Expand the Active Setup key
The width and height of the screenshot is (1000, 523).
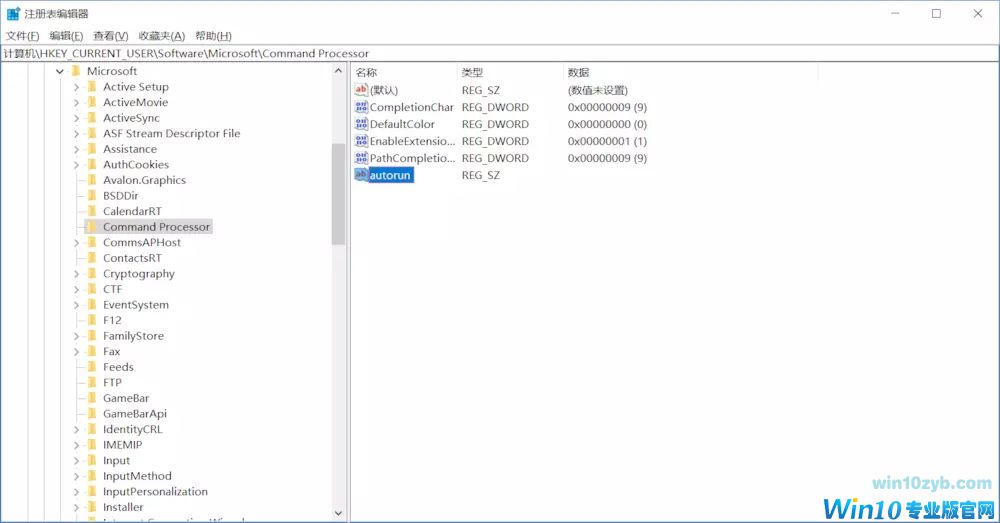[x=76, y=87]
